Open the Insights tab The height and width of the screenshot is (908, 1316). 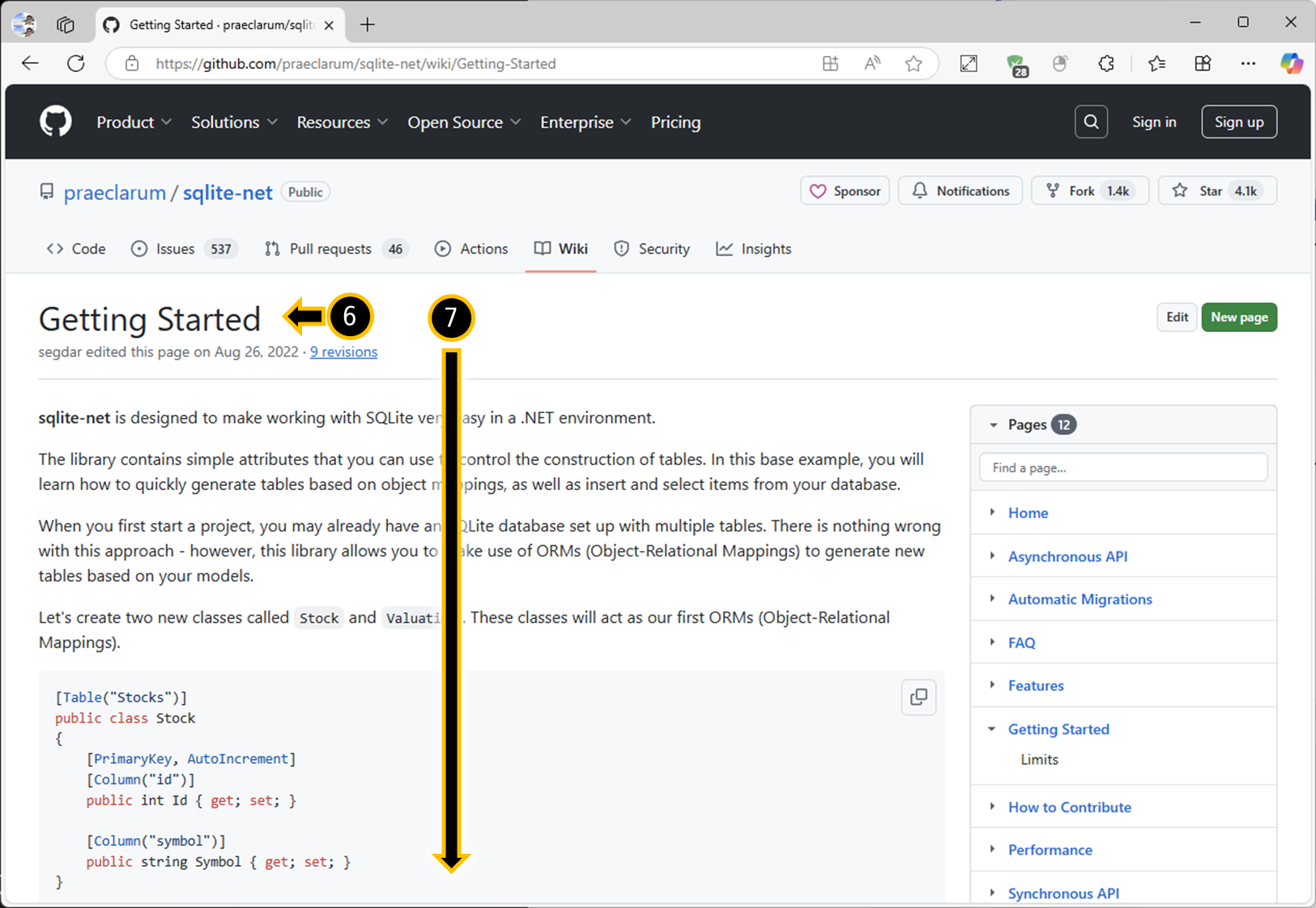point(753,249)
